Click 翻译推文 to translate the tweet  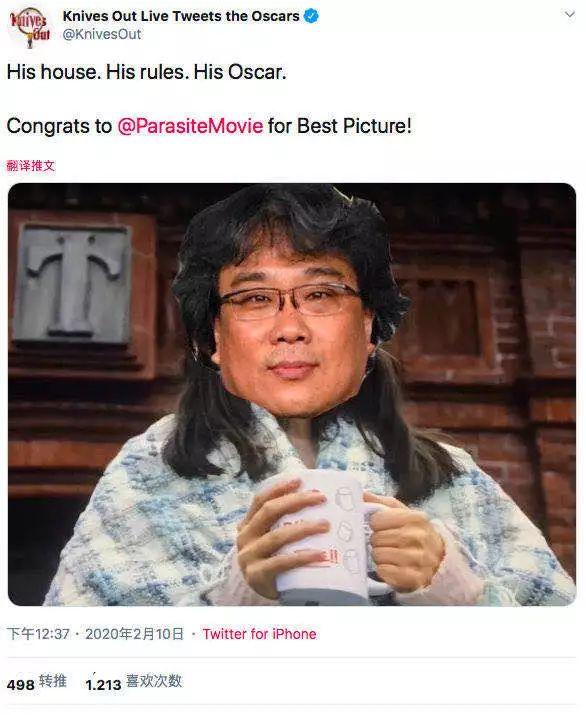[x=31, y=166]
